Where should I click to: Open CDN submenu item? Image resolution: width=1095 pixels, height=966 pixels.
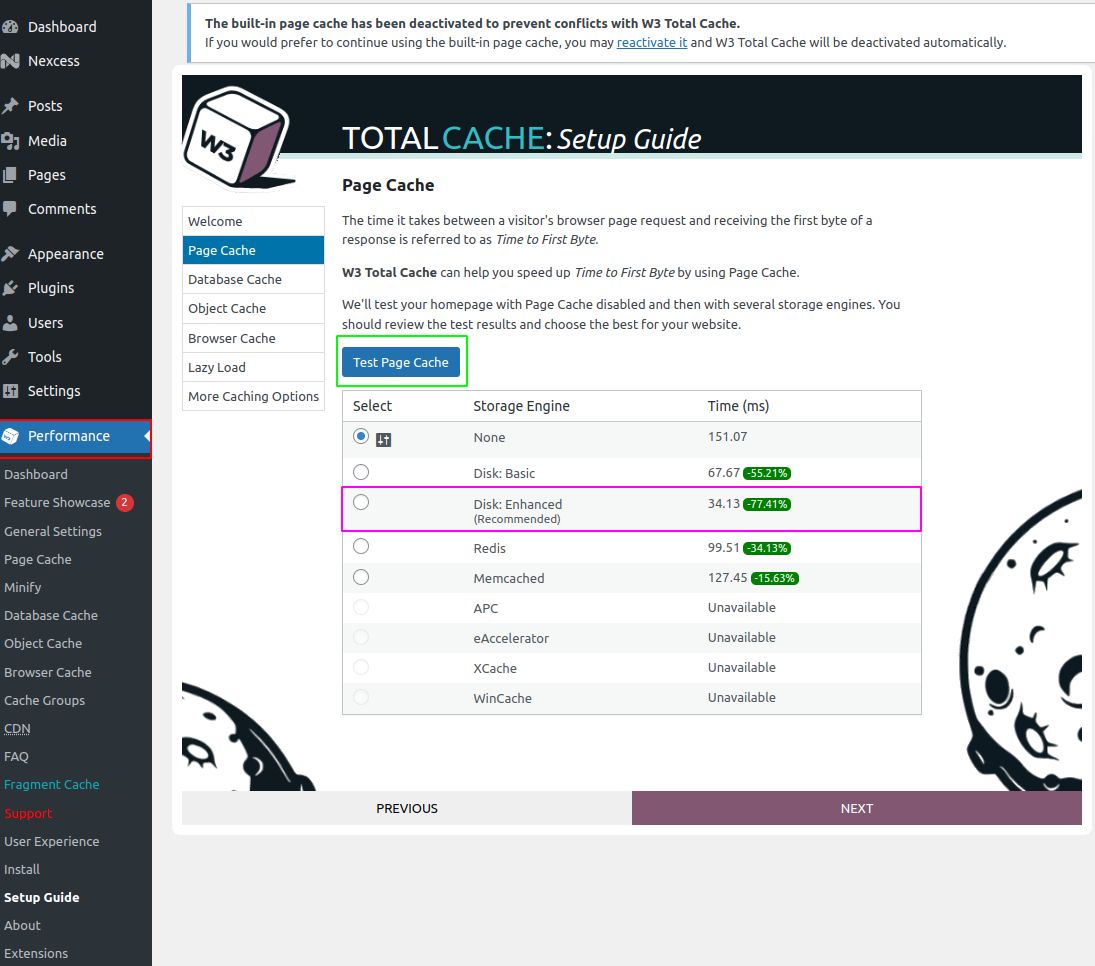[x=17, y=729]
